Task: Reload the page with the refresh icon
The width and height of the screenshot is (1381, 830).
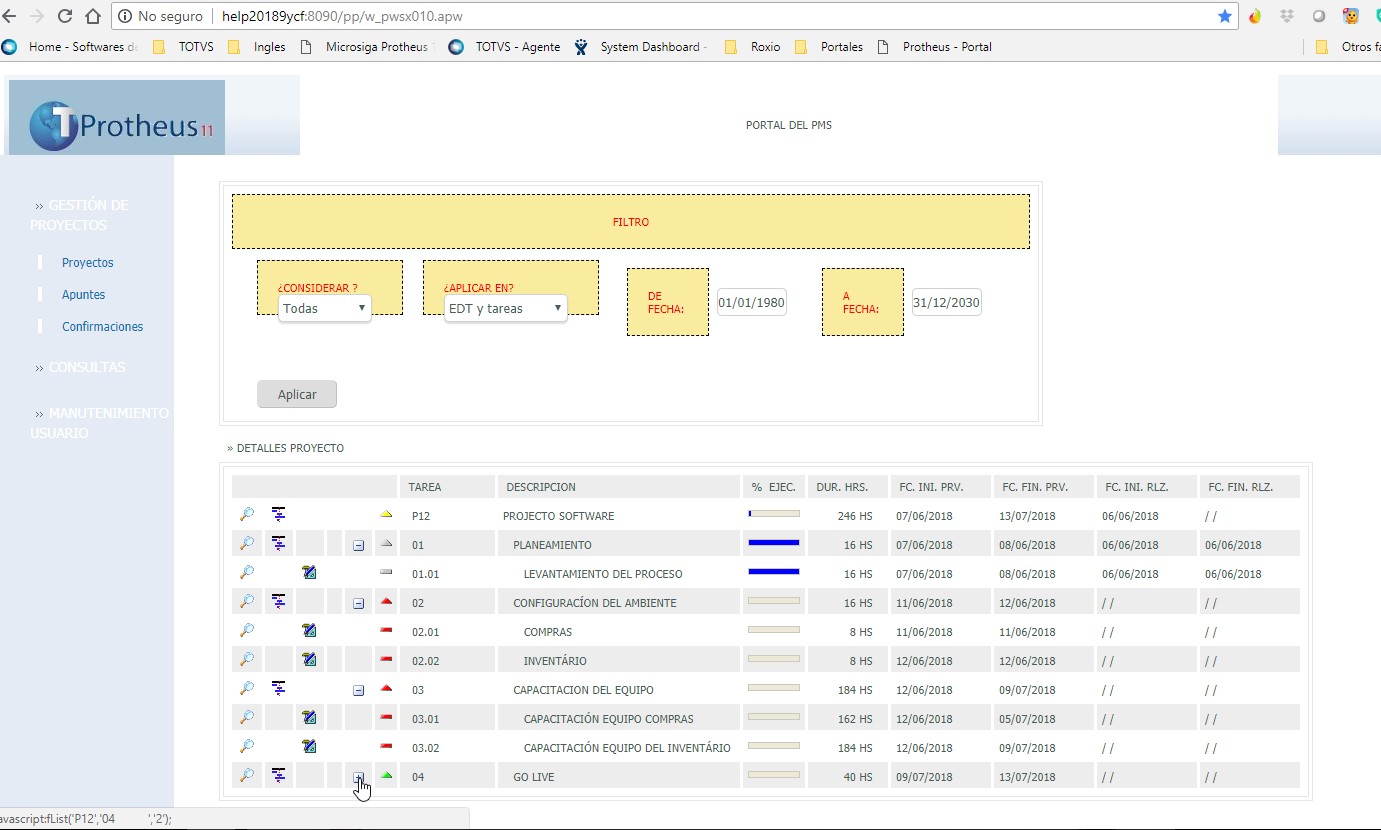Action: coord(65,16)
